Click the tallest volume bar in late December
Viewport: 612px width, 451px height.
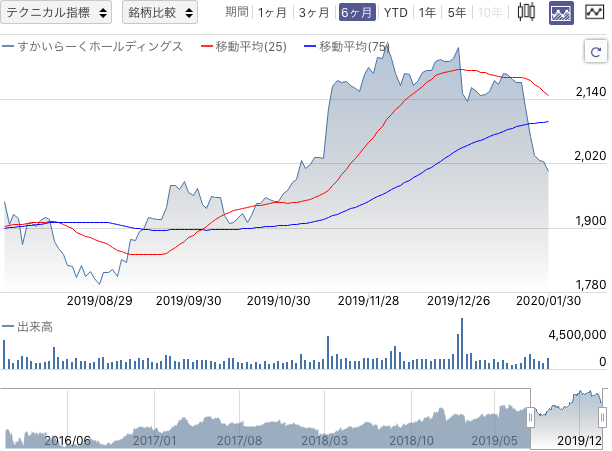(x=462, y=344)
